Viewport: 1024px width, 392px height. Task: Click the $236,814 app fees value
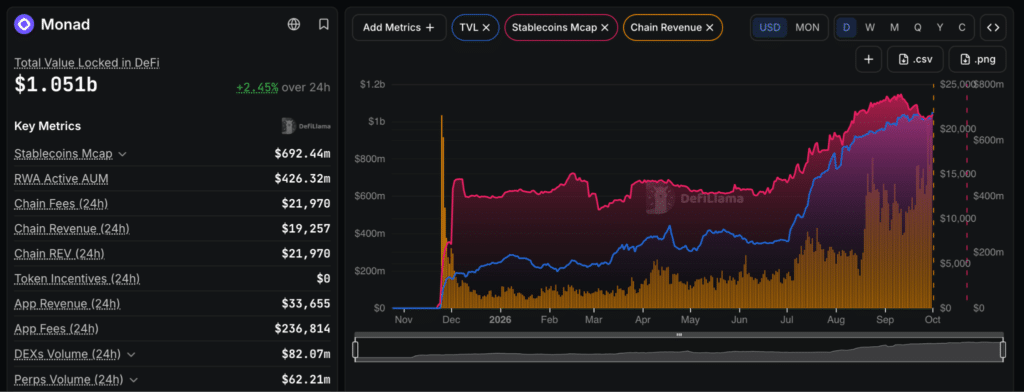[302, 329]
